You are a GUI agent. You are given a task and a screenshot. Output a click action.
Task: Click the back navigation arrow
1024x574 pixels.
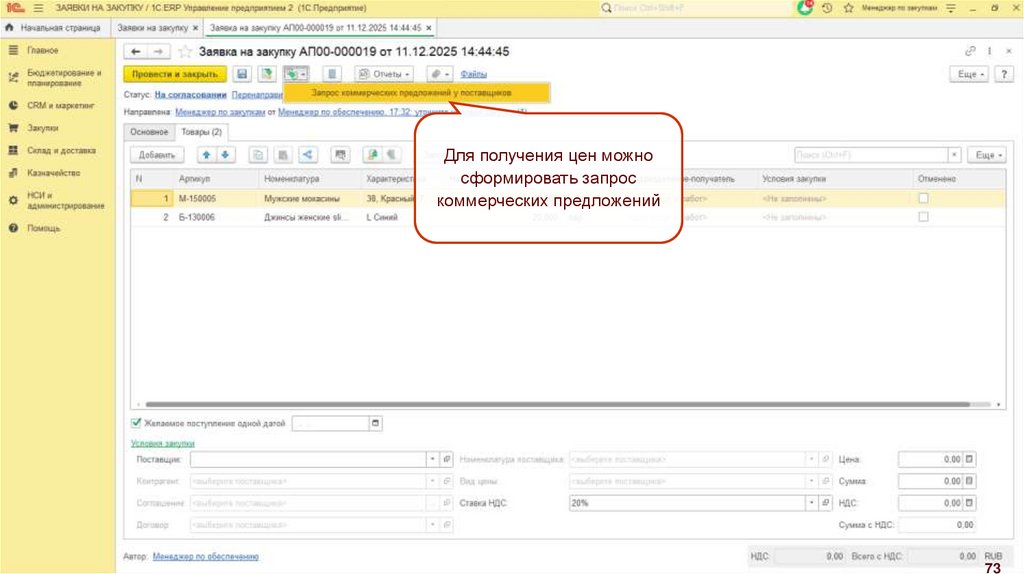point(136,51)
